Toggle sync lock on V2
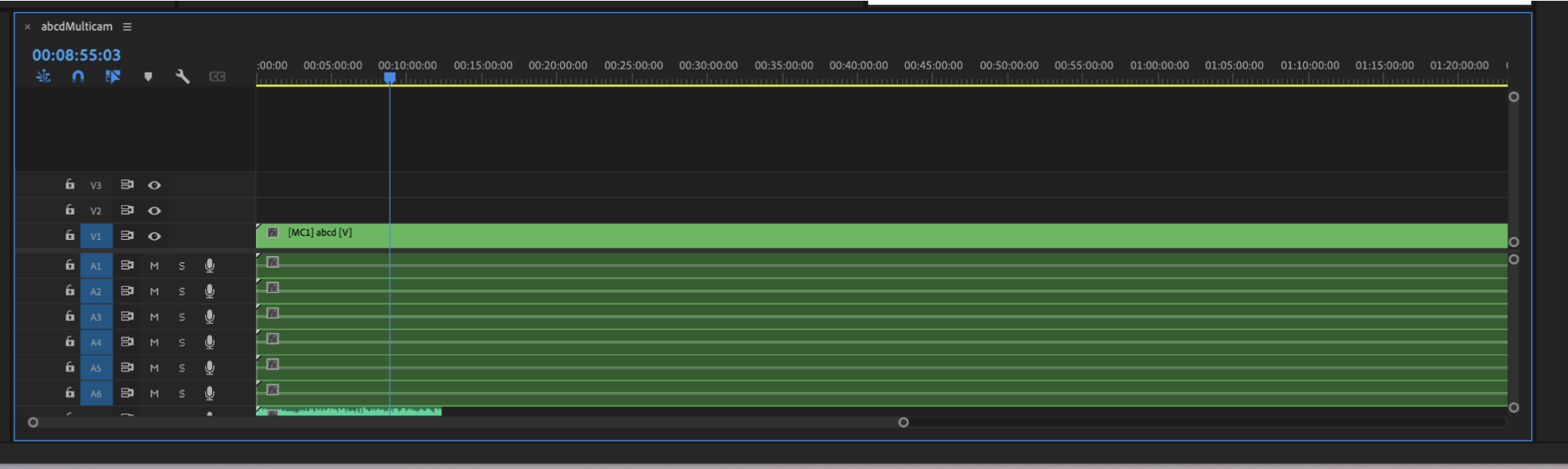This screenshot has height=469, width=1568. tap(127, 210)
